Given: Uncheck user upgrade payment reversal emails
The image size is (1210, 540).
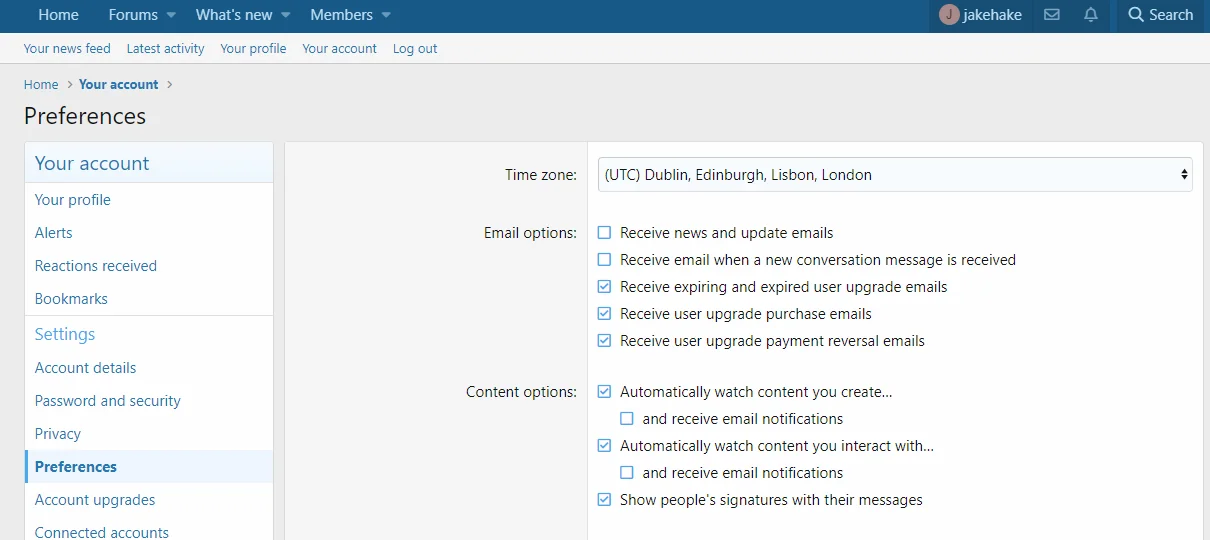Looking at the screenshot, I should [604, 341].
